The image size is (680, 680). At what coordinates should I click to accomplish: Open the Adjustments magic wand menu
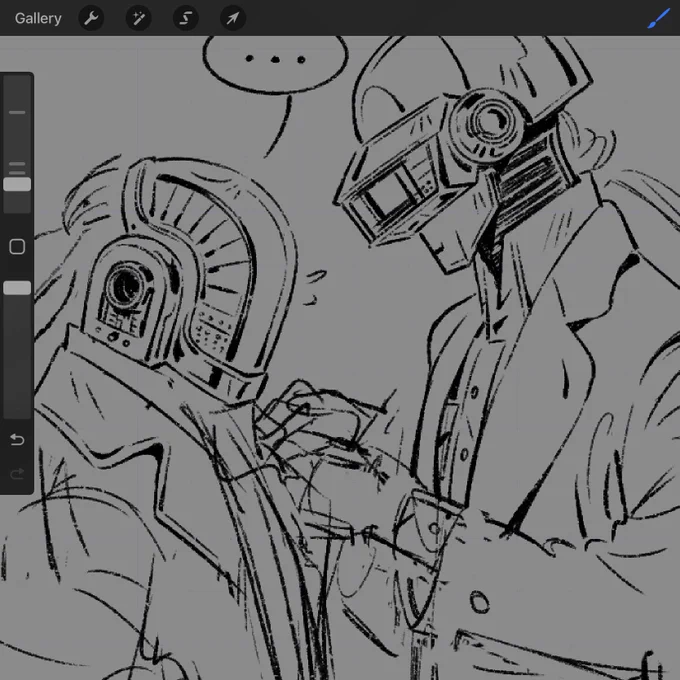[x=138, y=18]
